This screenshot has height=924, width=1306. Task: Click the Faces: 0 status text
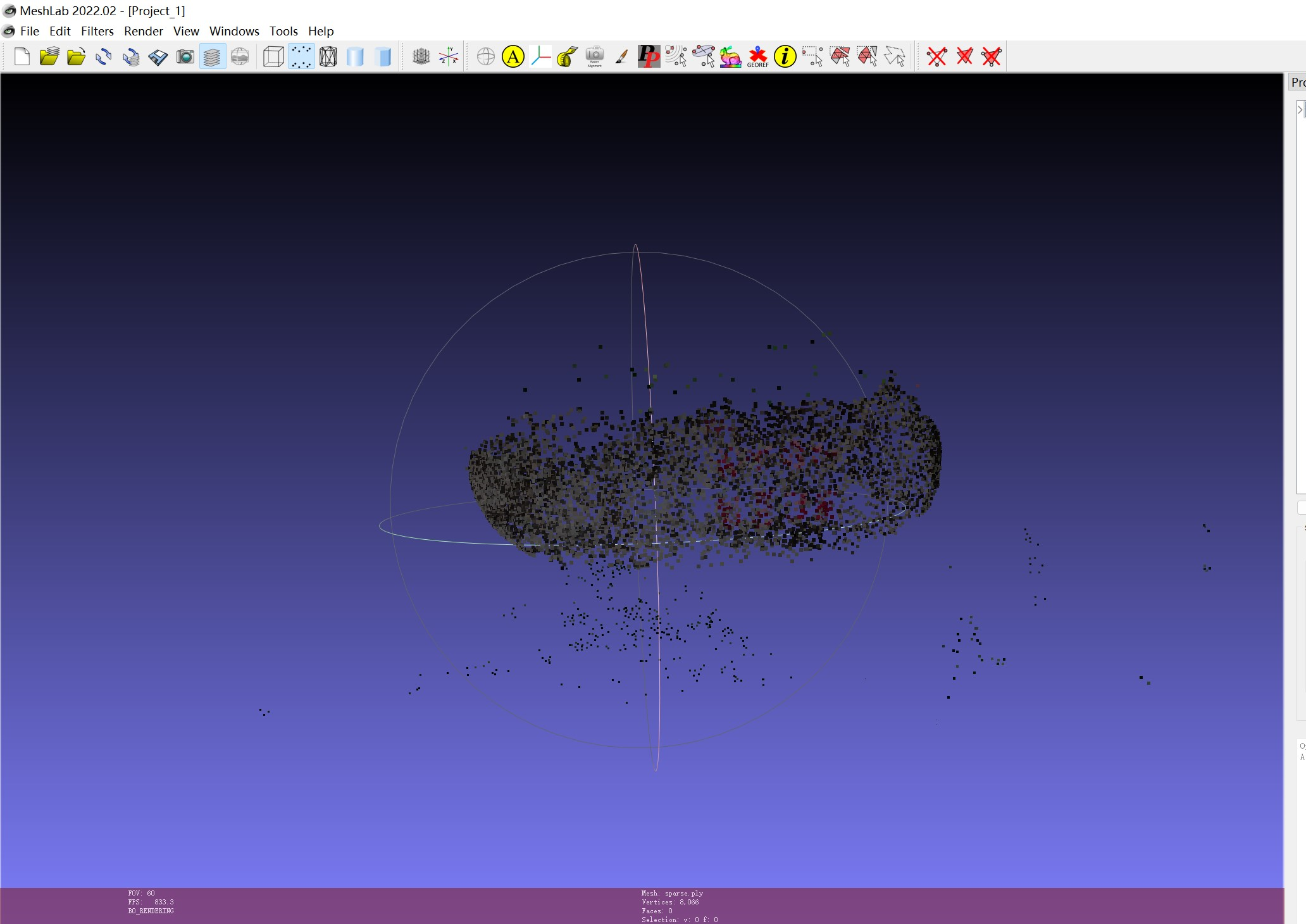click(657, 911)
